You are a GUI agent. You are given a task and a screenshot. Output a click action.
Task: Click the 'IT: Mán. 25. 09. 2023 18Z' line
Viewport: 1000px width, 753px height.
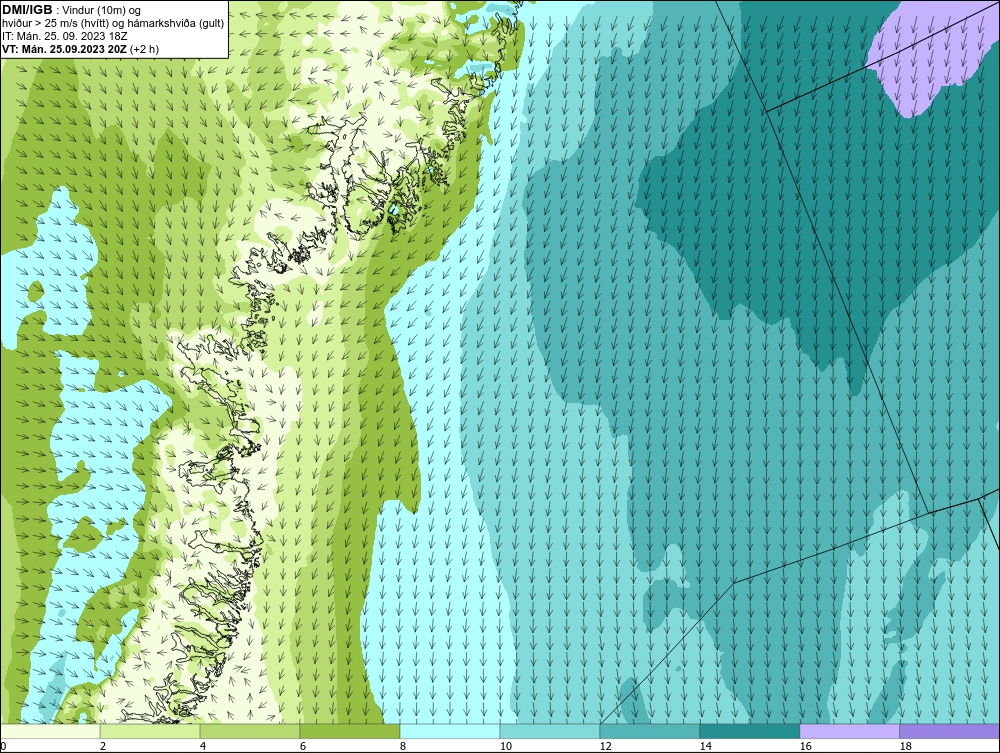tap(64, 36)
